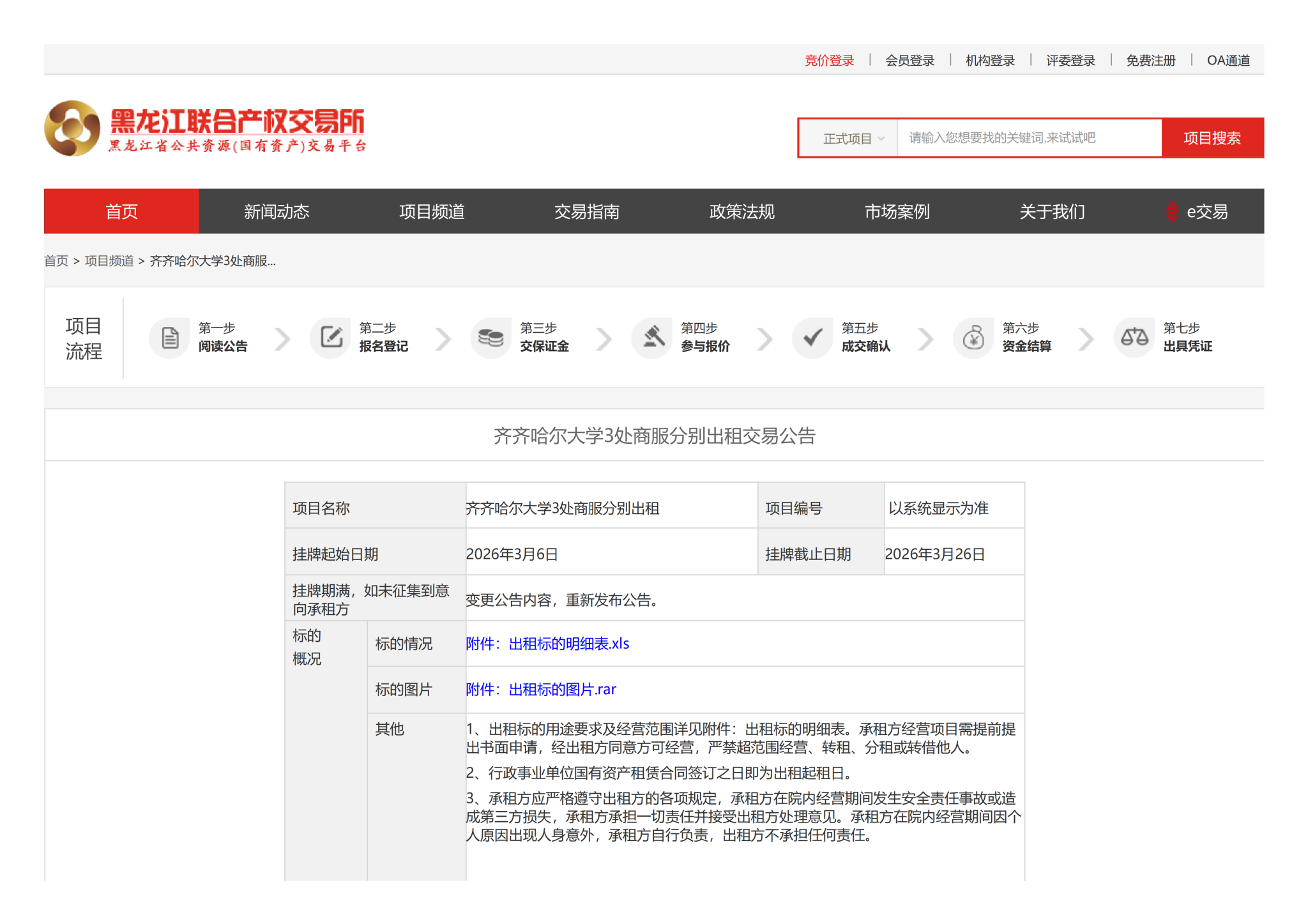Click the balance scales icon for 出具凭证 step
The width and height of the screenshot is (1308, 924).
[x=1134, y=337]
